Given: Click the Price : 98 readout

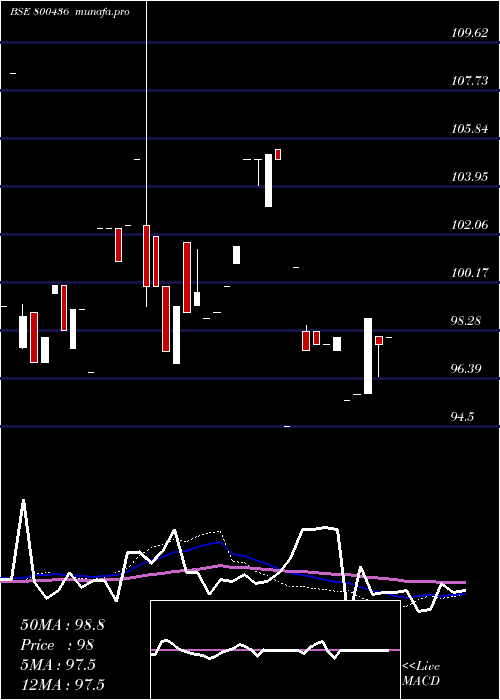Looking at the screenshot, I should [57, 645].
